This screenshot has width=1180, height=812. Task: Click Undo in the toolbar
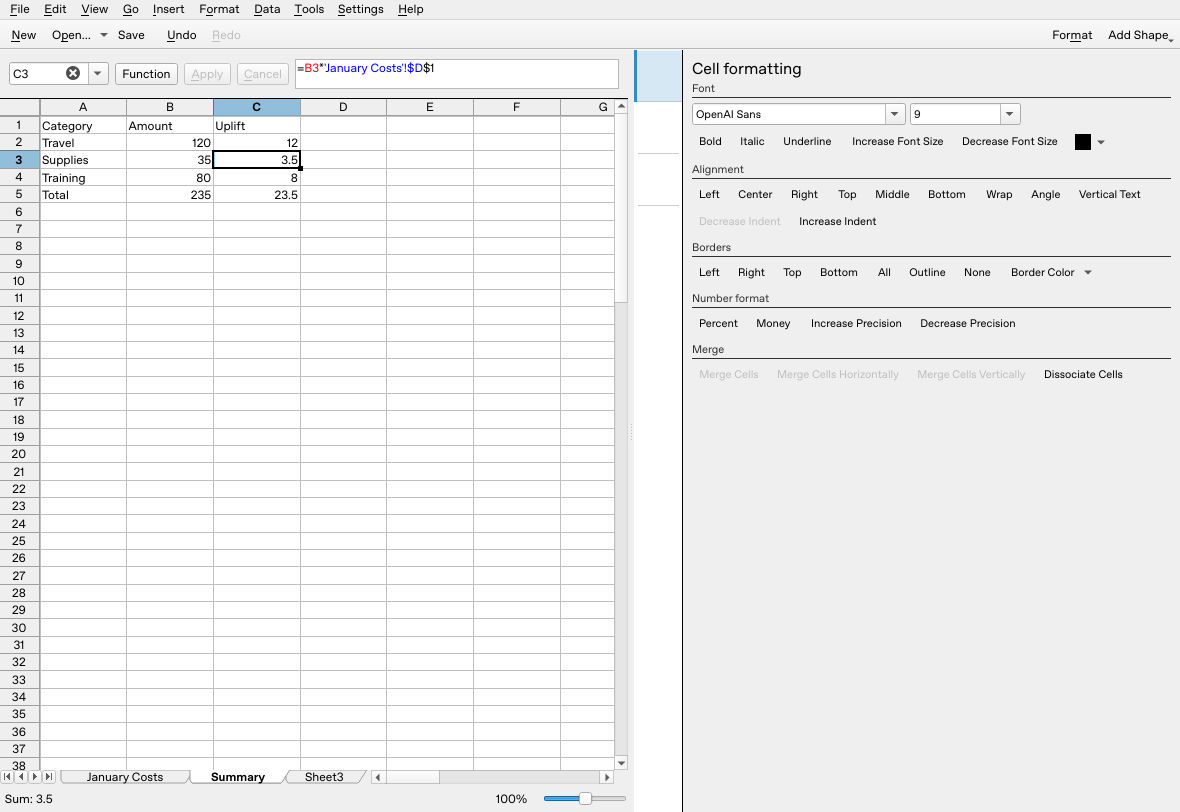tap(181, 35)
